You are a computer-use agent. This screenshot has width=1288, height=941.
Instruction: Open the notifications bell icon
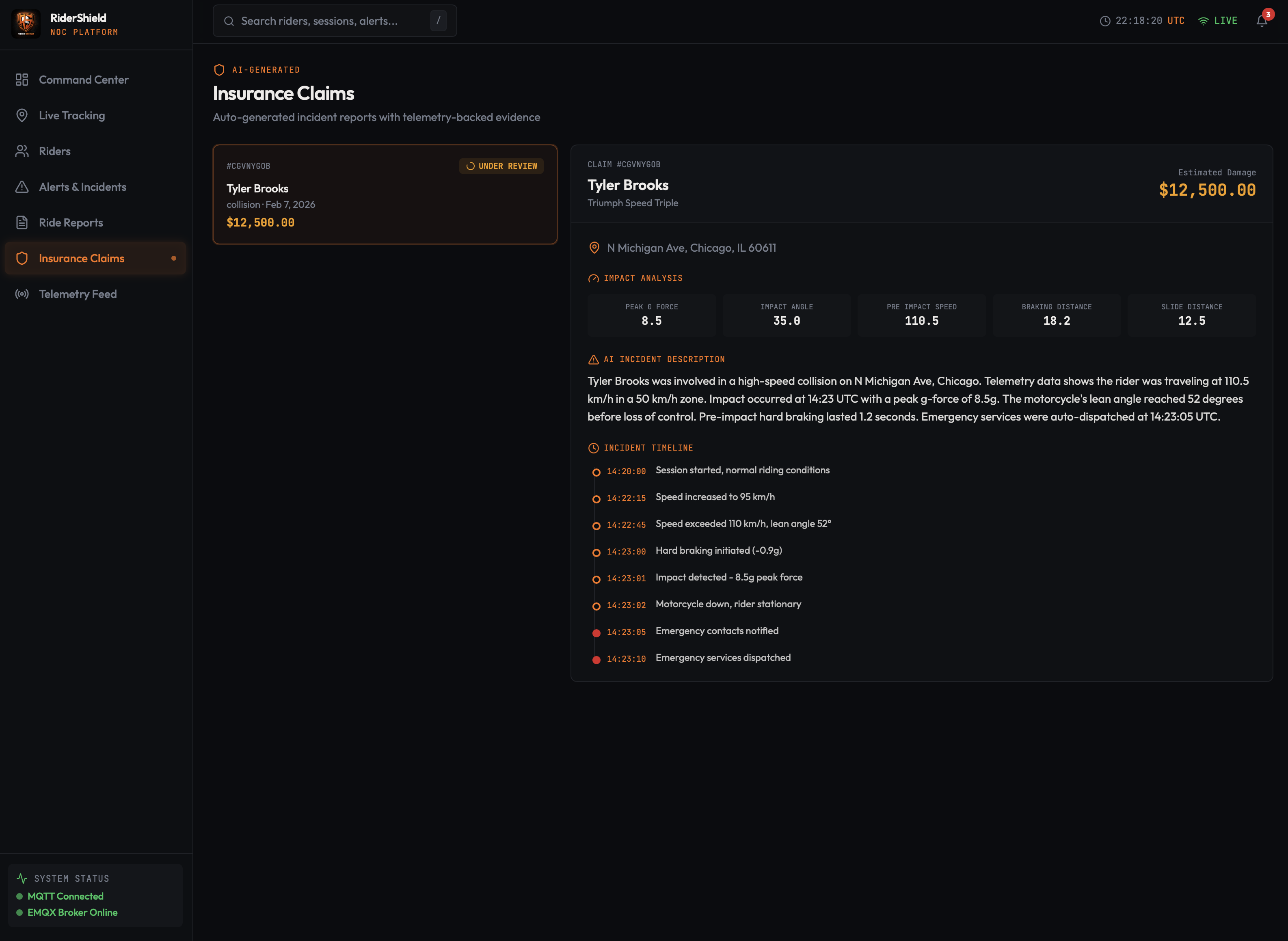coord(1261,21)
